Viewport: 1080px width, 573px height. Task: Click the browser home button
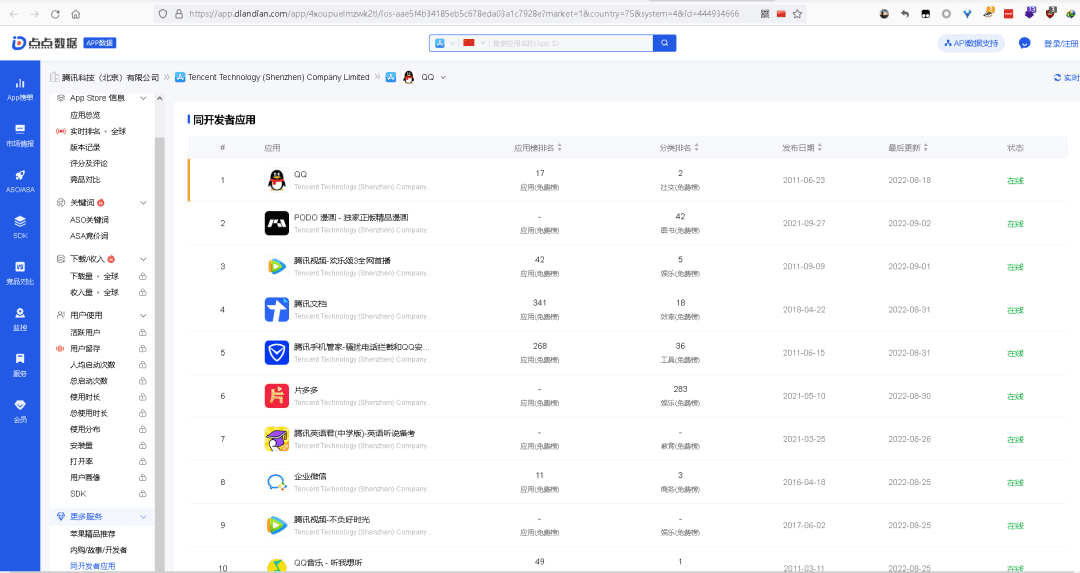(x=76, y=14)
